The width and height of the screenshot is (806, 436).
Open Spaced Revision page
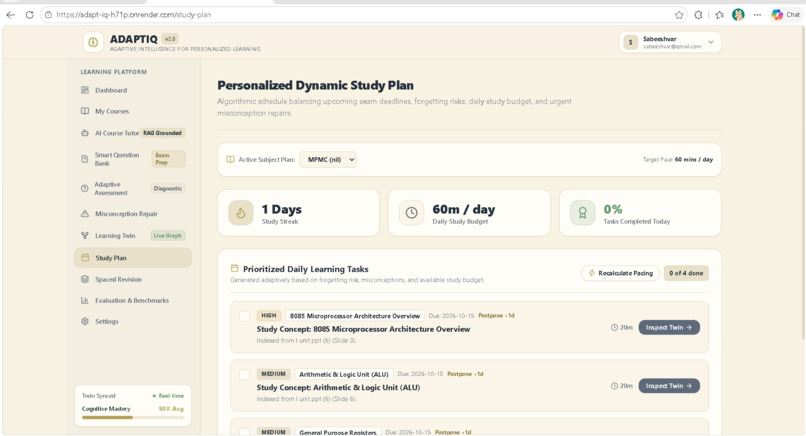133,279
